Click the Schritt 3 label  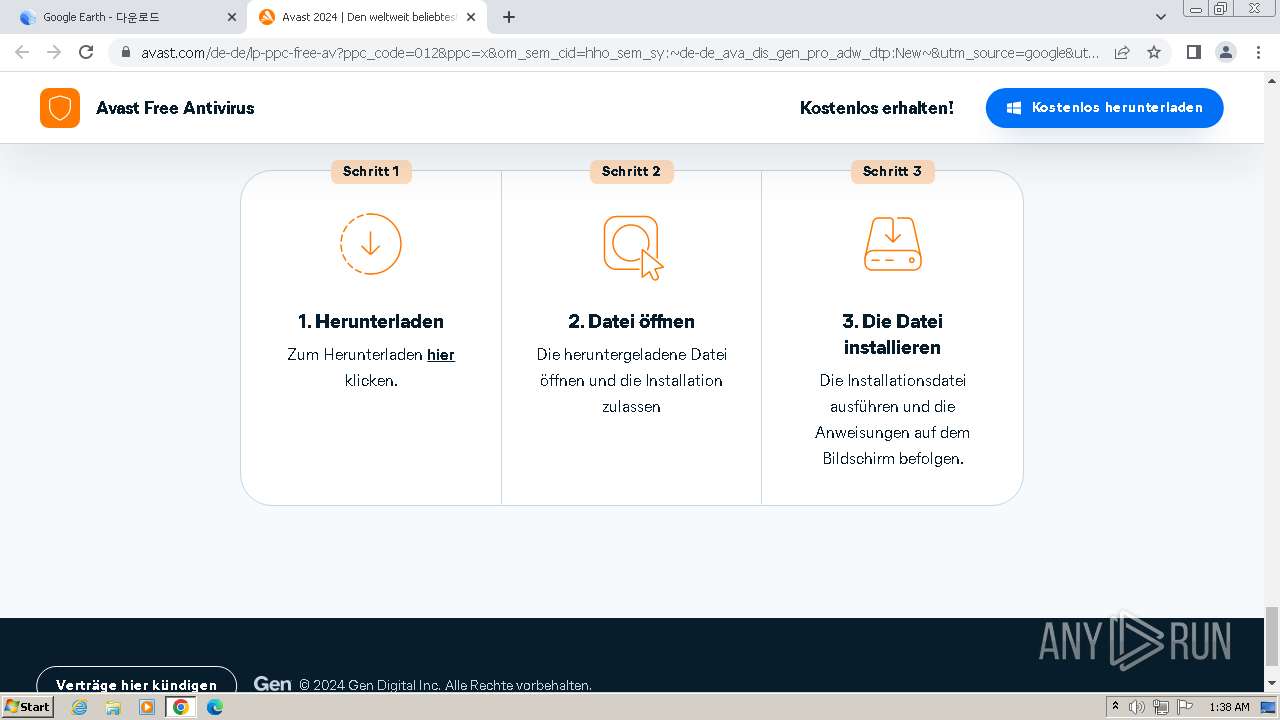pos(892,171)
